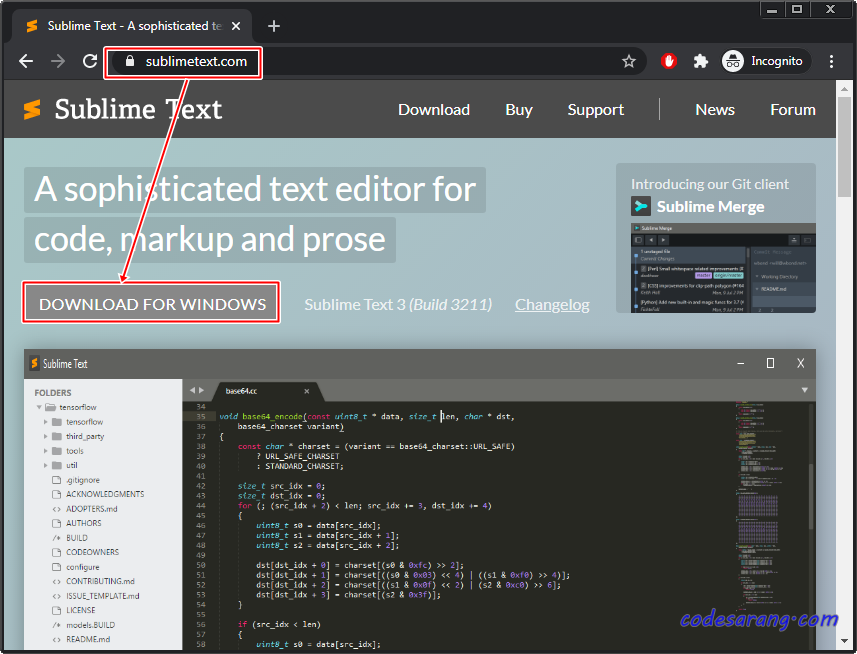Viewport: 857px width, 654px height.
Task: Open models.BUILD in the sidebar
Action: (90, 624)
